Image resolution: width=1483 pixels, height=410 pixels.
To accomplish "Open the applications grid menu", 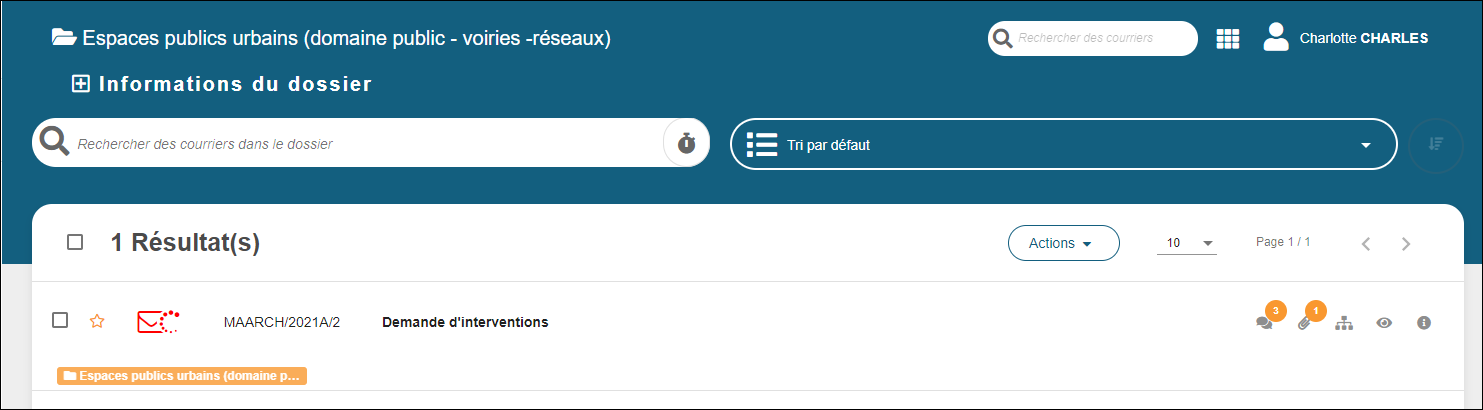I will point(1227,39).
